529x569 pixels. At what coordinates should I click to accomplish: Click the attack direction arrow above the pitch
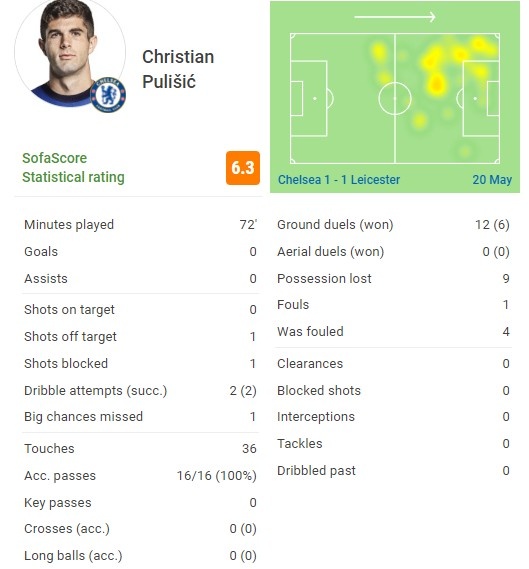pos(395,17)
